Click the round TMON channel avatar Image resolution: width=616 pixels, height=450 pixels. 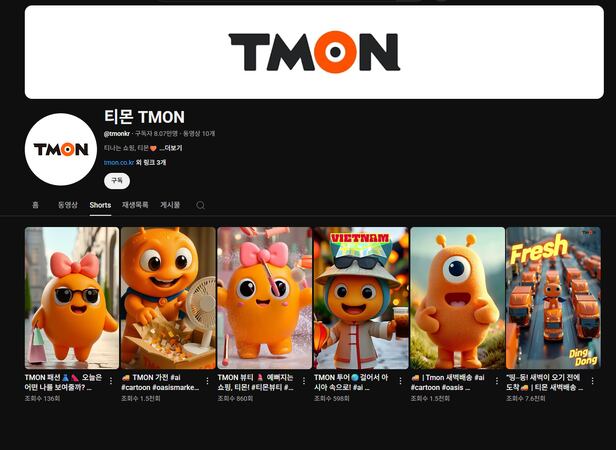click(x=61, y=149)
